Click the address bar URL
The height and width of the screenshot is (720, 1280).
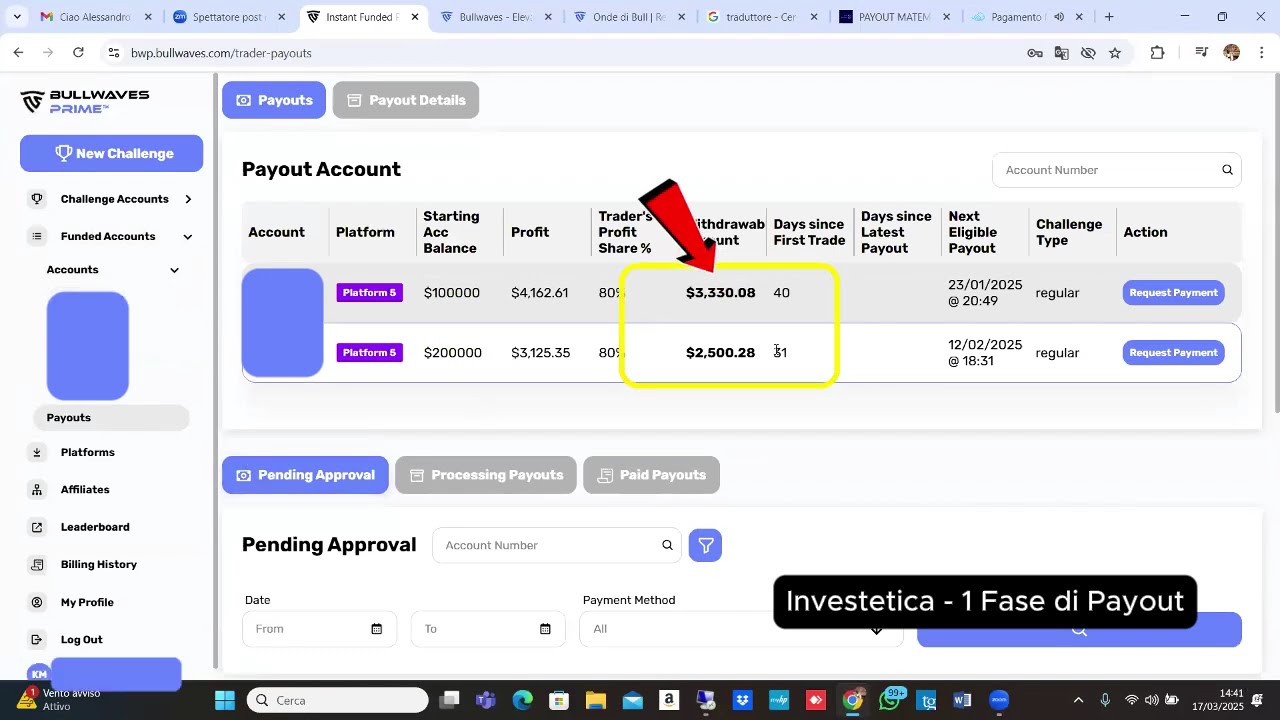(x=221, y=53)
